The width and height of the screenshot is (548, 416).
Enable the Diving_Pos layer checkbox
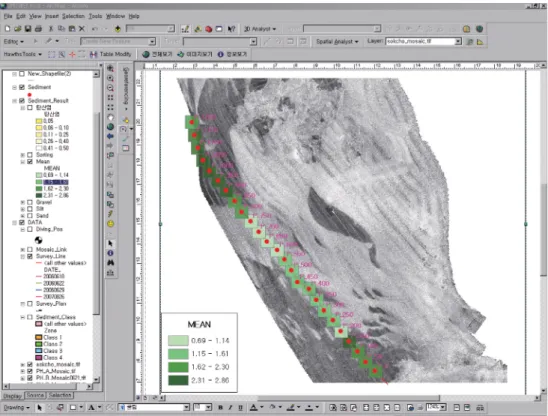(x=30, y=229)
